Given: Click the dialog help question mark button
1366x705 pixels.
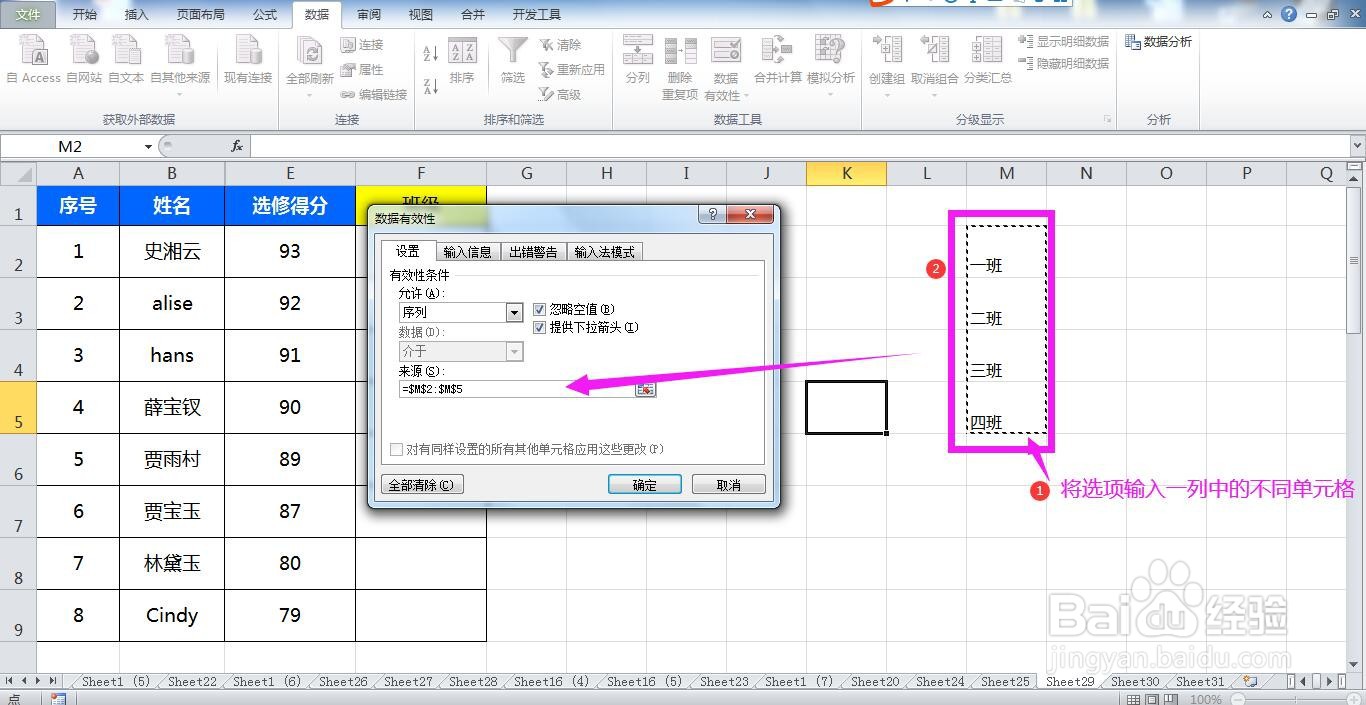Looking at the screenshot, I should coord(712,215).
